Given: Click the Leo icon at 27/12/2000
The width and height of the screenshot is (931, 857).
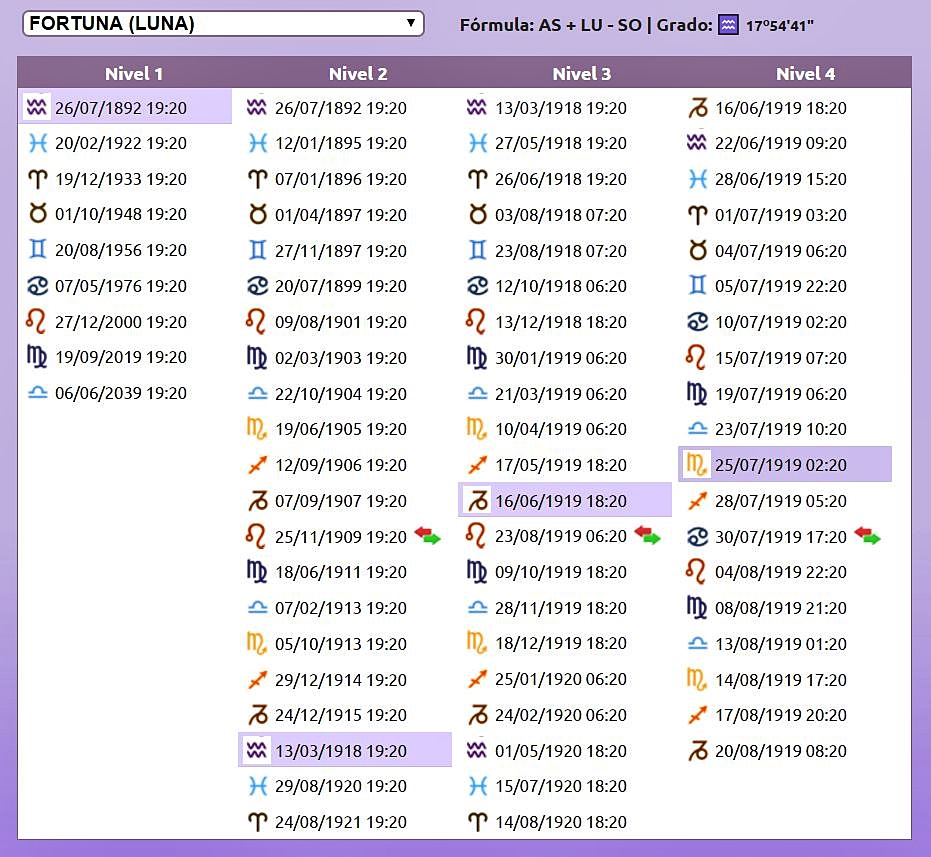Looking at the screenshot, I should point(37,322).
